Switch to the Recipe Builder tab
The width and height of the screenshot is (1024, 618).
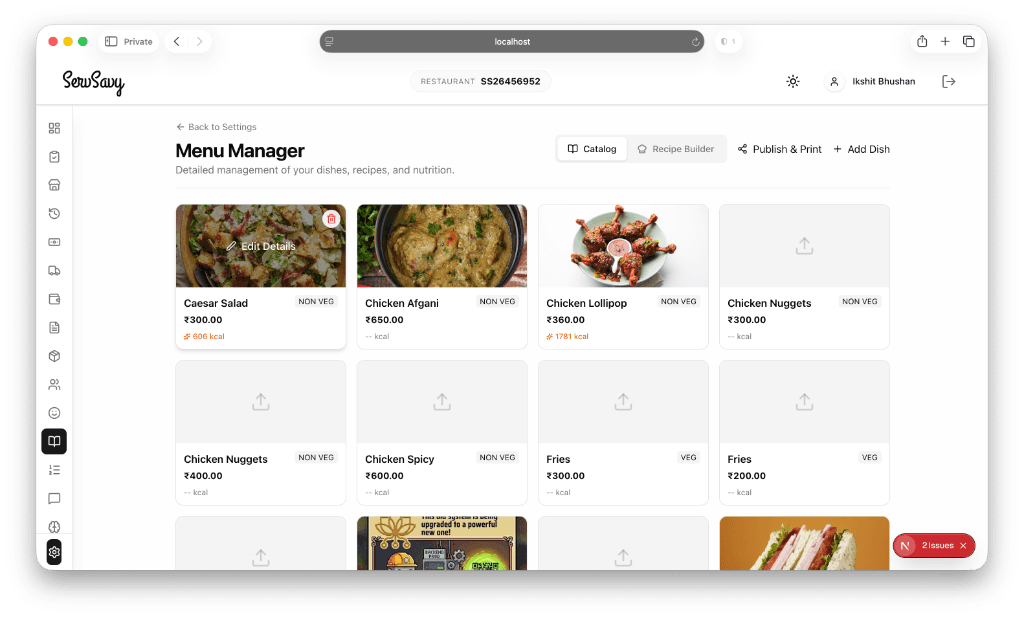(x=677, y=148)
